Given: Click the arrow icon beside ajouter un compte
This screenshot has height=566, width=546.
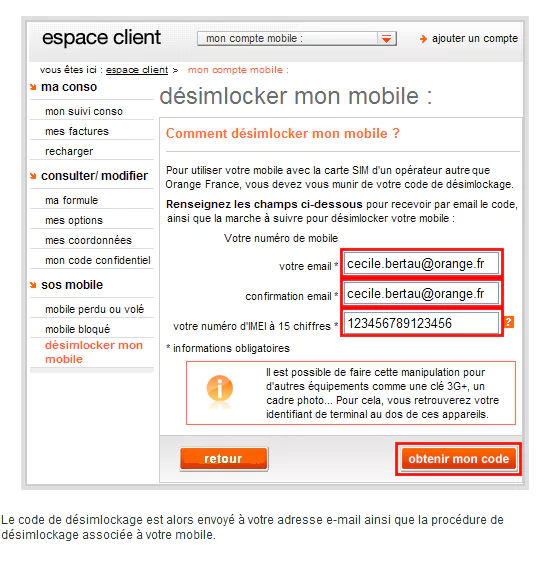Looking at the screenshot, I should coord(423,39).
